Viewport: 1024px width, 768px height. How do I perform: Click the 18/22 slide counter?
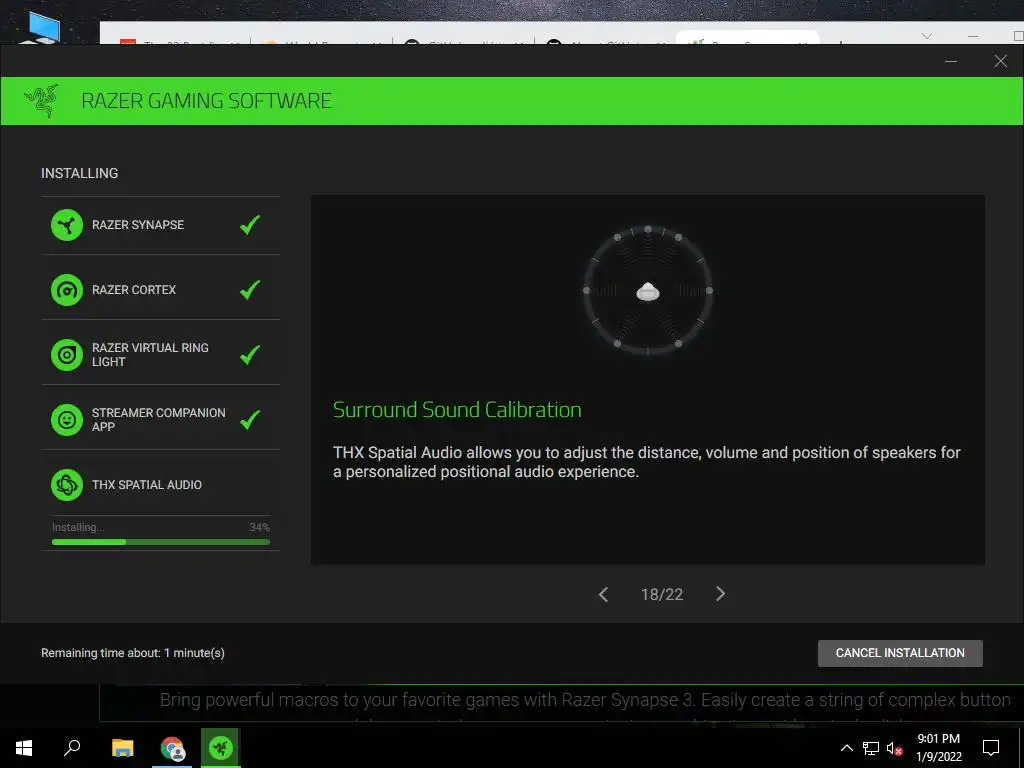662,594
